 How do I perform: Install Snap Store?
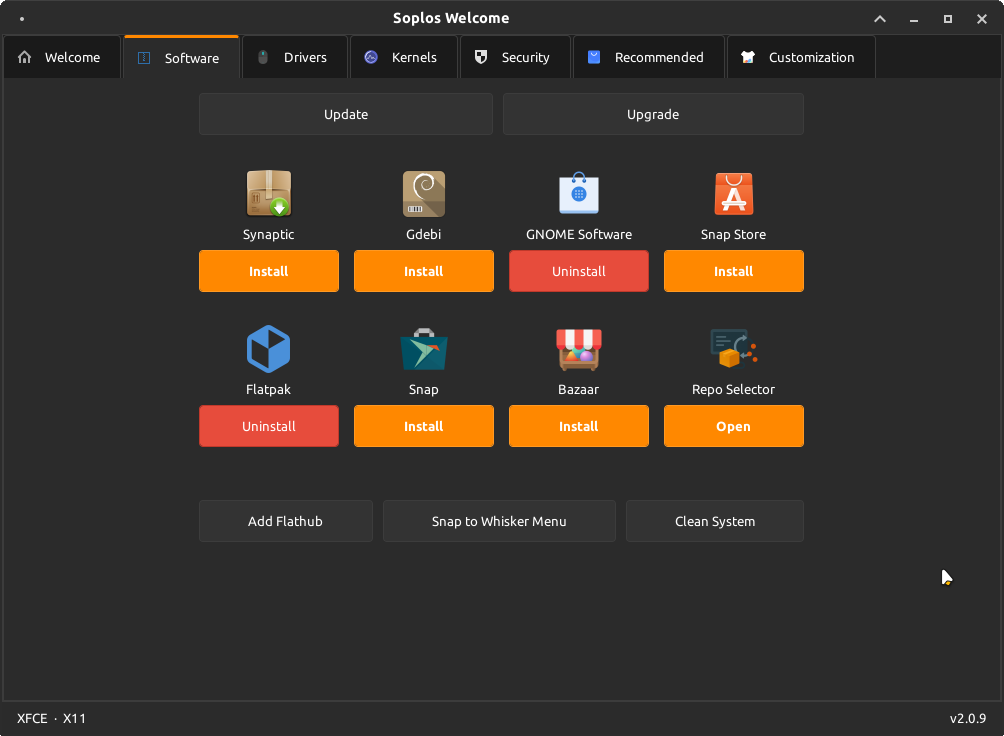(x=734, y=271)
